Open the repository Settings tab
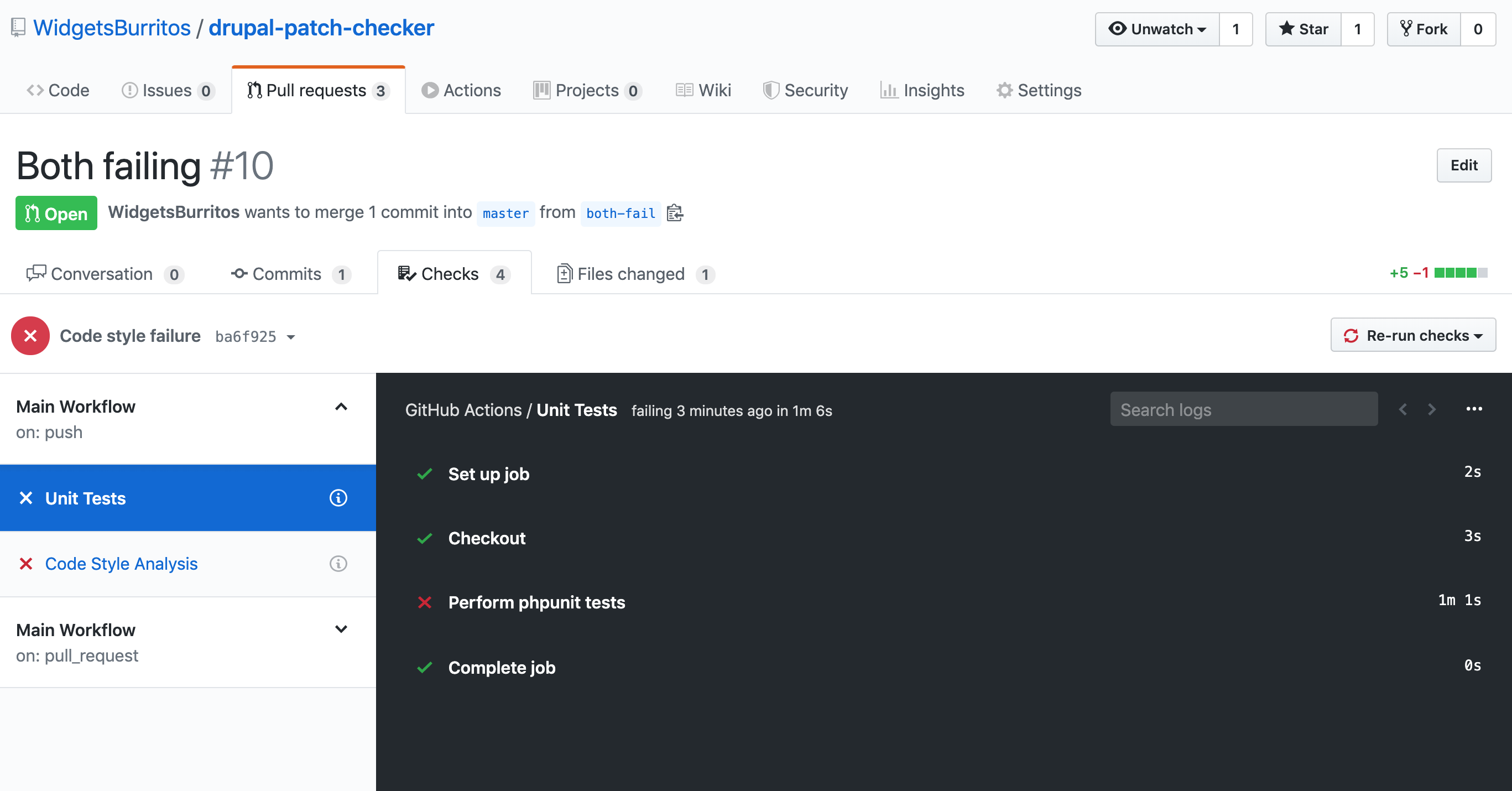Screen dimensions: 1512x791 tap(1039, 90)
